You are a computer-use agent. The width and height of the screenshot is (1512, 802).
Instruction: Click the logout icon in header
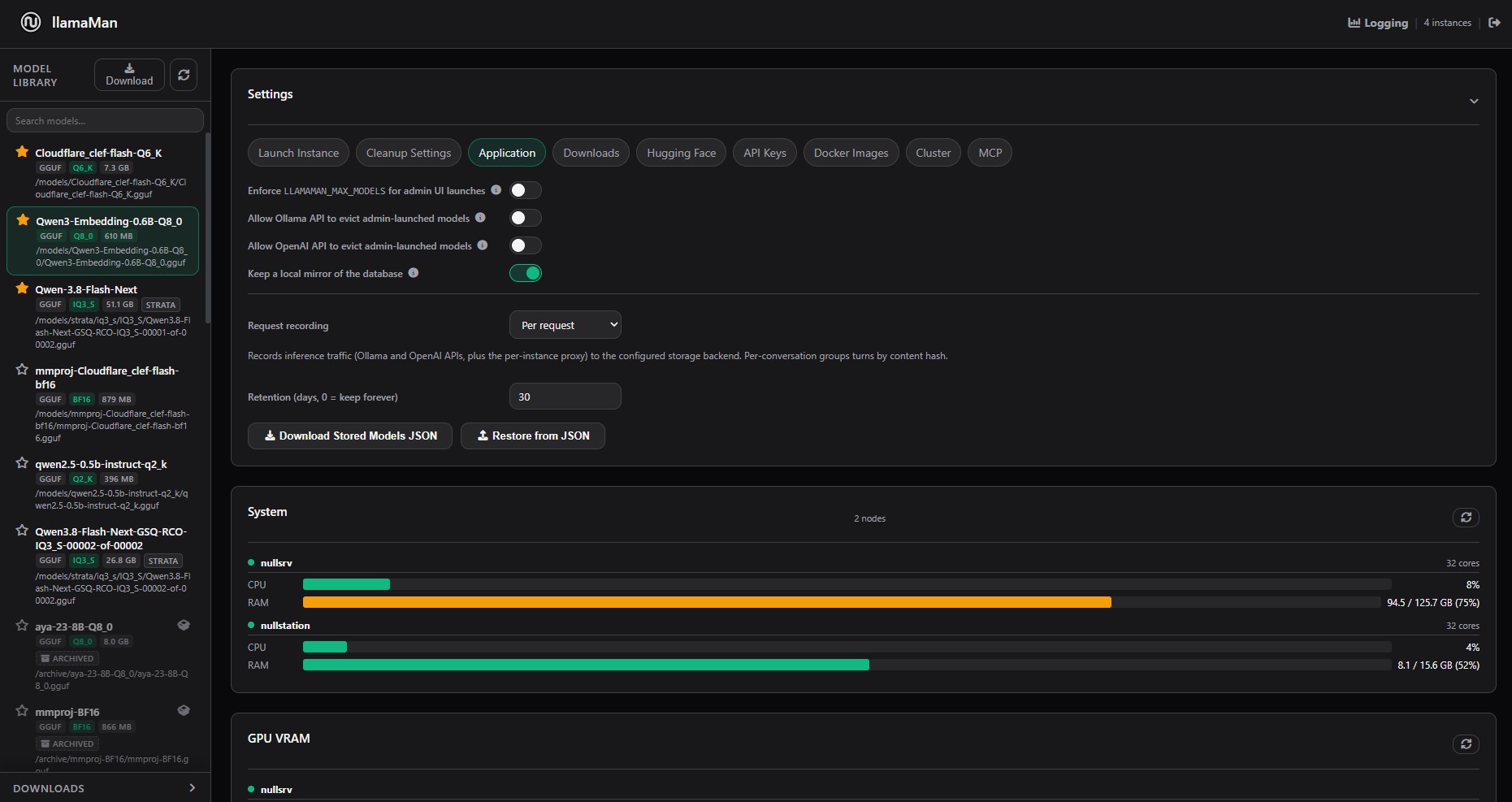click(x=1494, y=23)
